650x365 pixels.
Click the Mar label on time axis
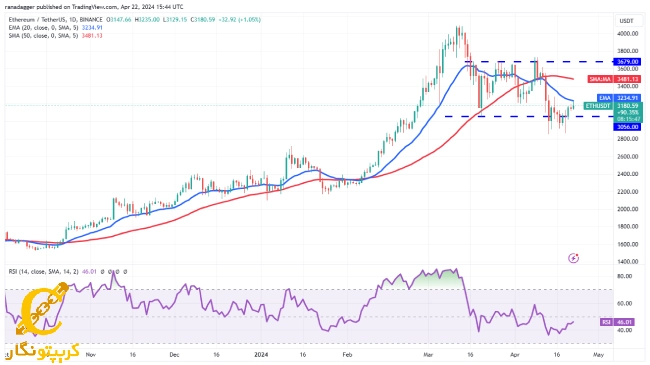pyautogui.click(x=428, y=355)
